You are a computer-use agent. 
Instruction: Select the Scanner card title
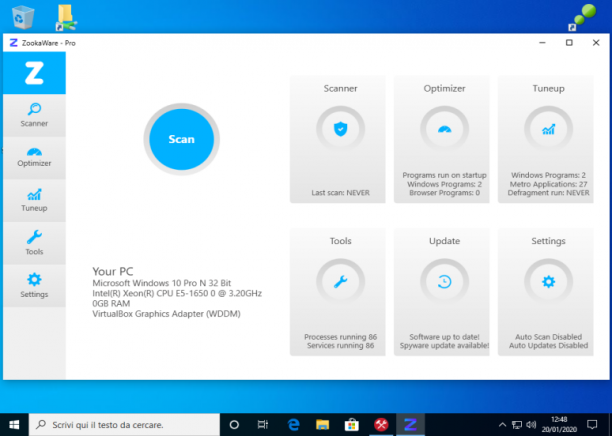click(340, 89)
